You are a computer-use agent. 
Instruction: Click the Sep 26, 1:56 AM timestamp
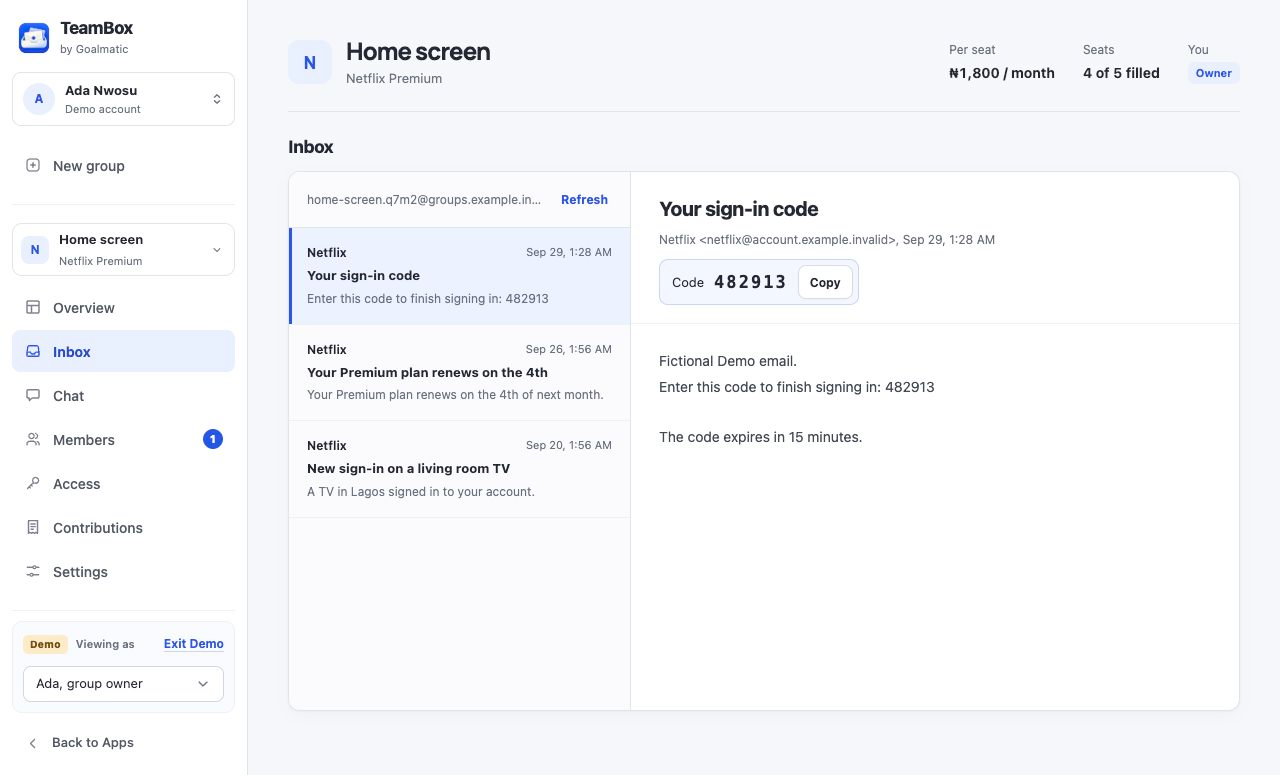[x=569, y=350]
